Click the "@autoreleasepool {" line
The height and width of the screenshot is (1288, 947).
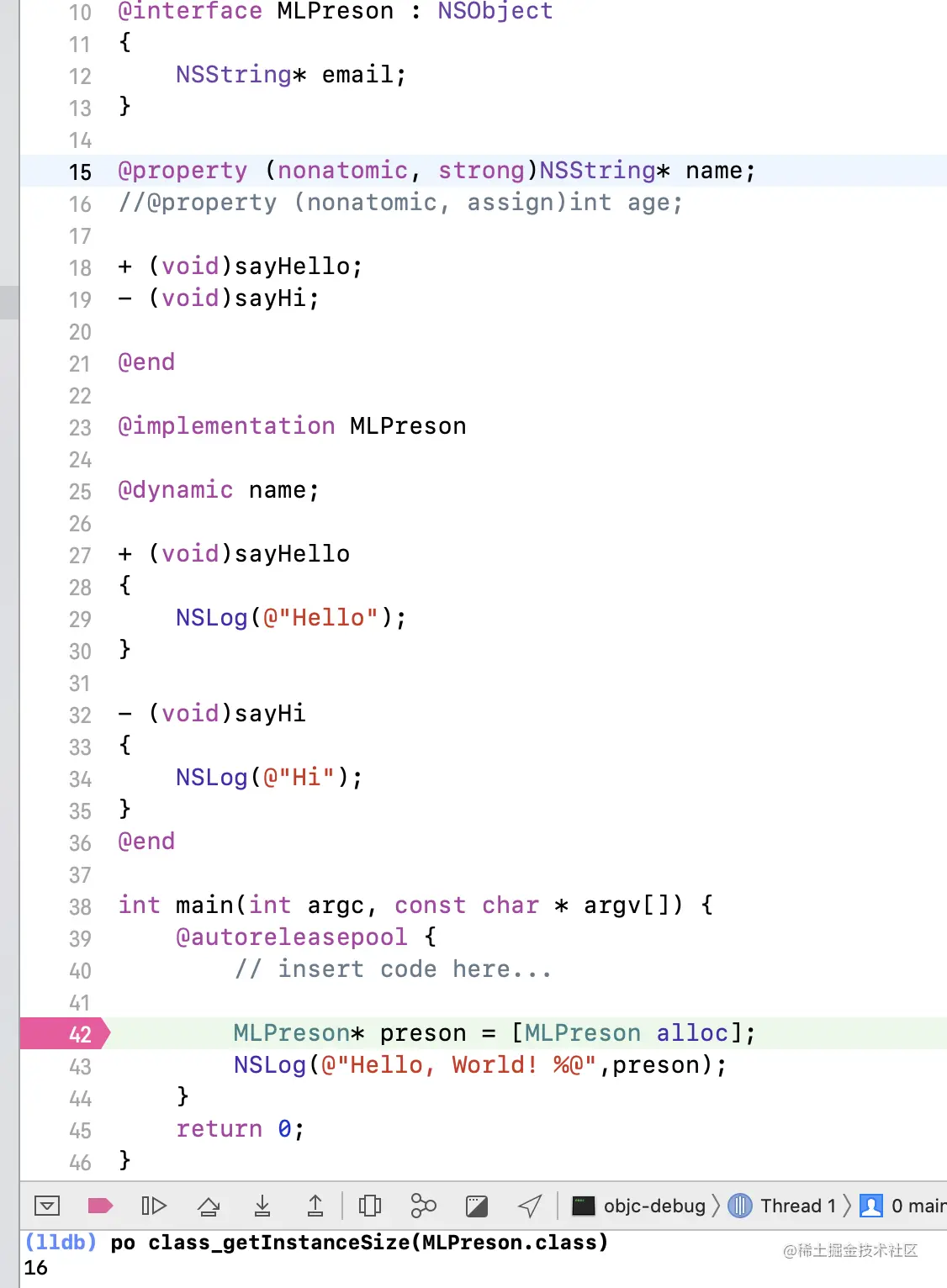306,937
